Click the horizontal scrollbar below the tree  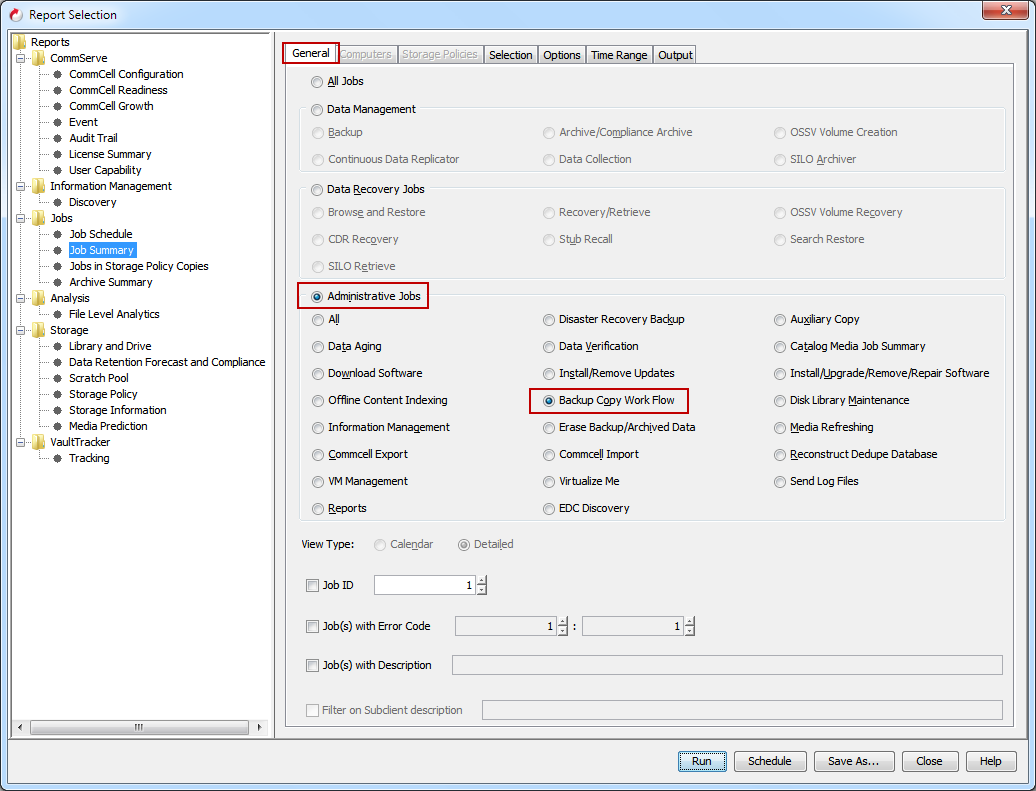(140, 727)
